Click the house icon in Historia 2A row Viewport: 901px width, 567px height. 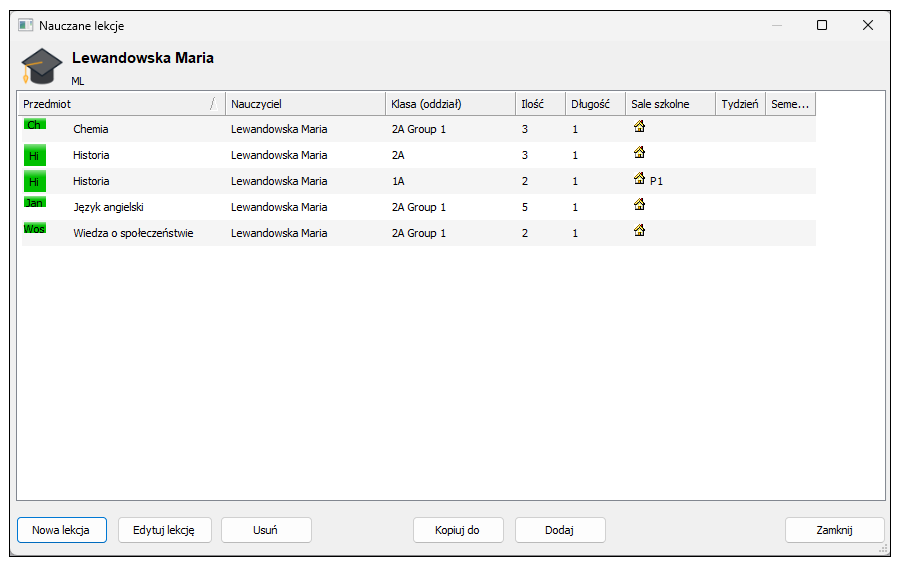(639, 152)
